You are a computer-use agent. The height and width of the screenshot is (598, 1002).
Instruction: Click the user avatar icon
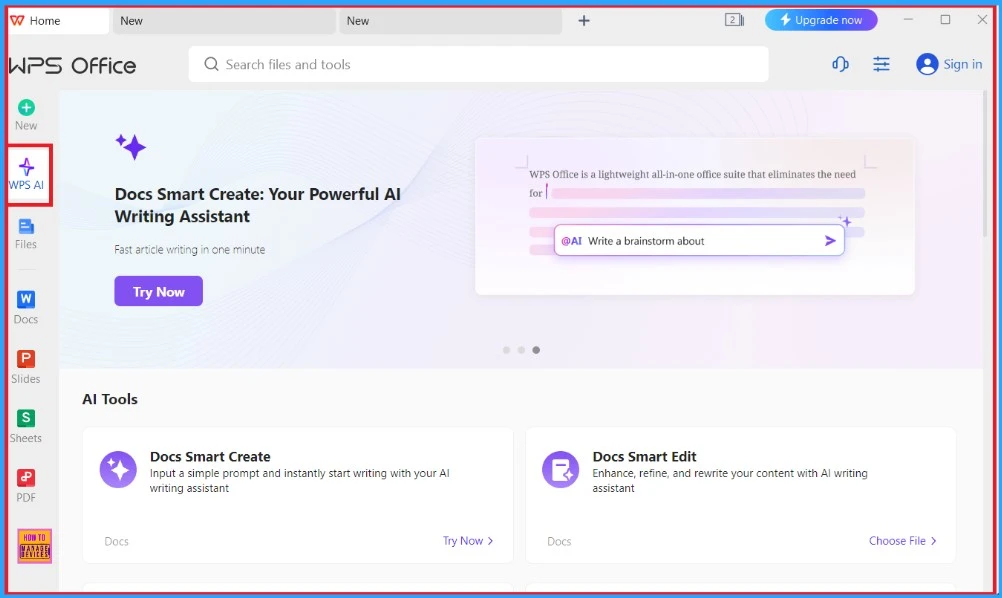coord(927,64)
